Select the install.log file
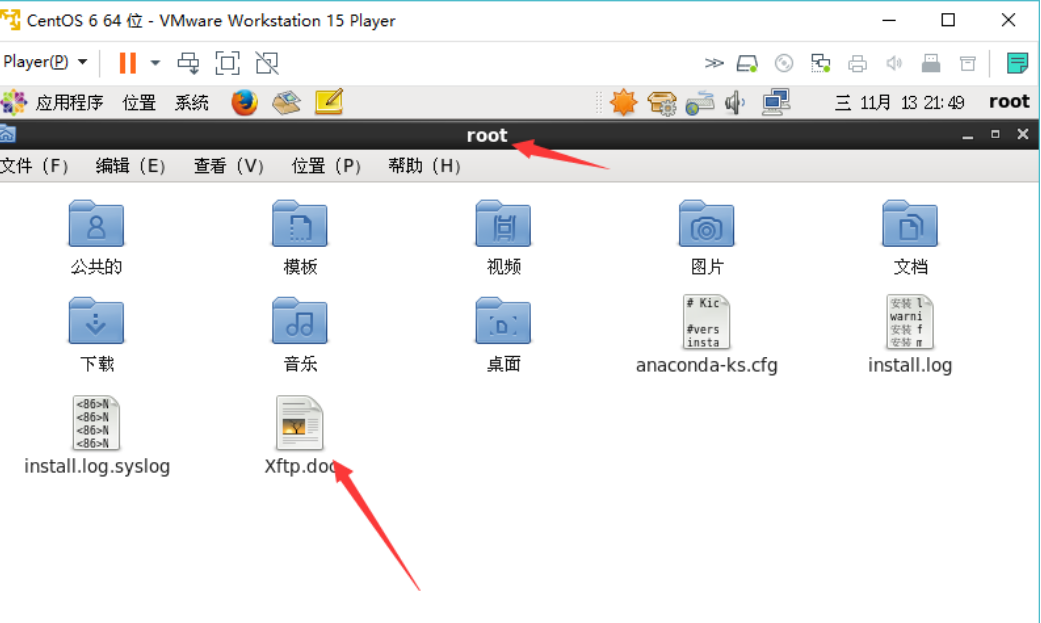Screen dimensions: 1041x623 [x=910, y=335]
